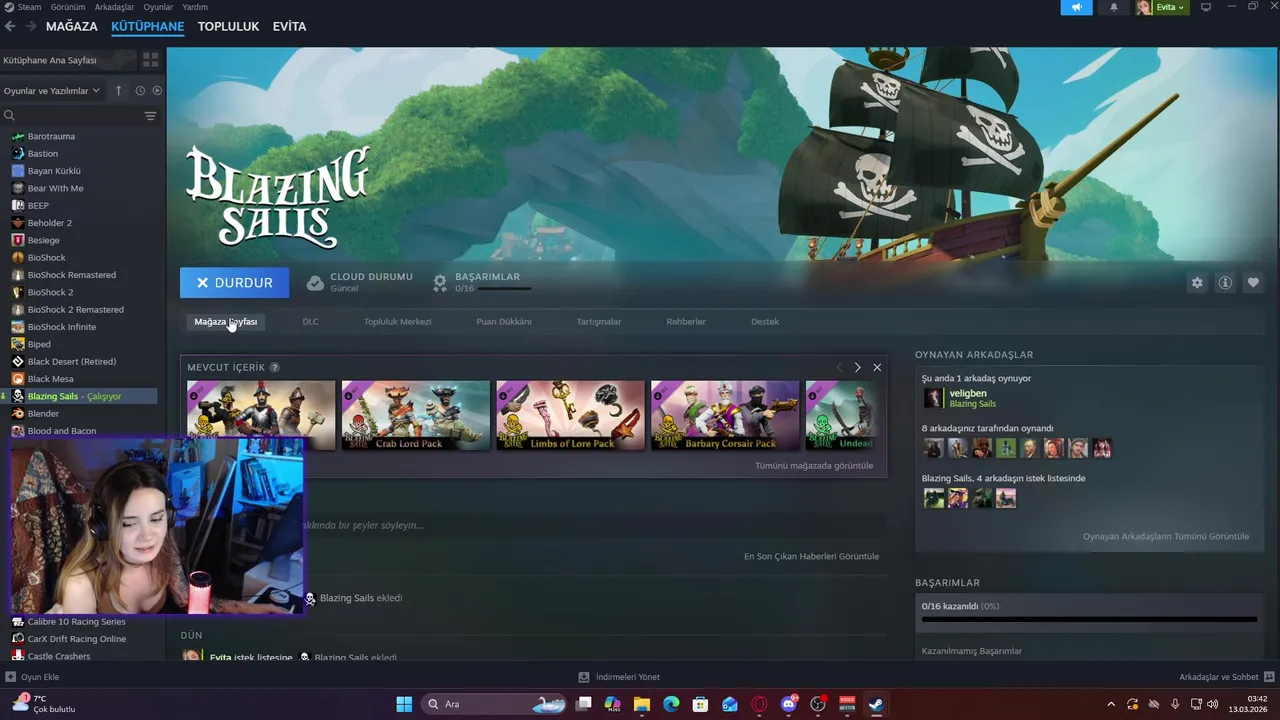The width and height of the screenshot is (1280, 720).
Task: Open the Yardım menu
Action: (x=195, y=7)
